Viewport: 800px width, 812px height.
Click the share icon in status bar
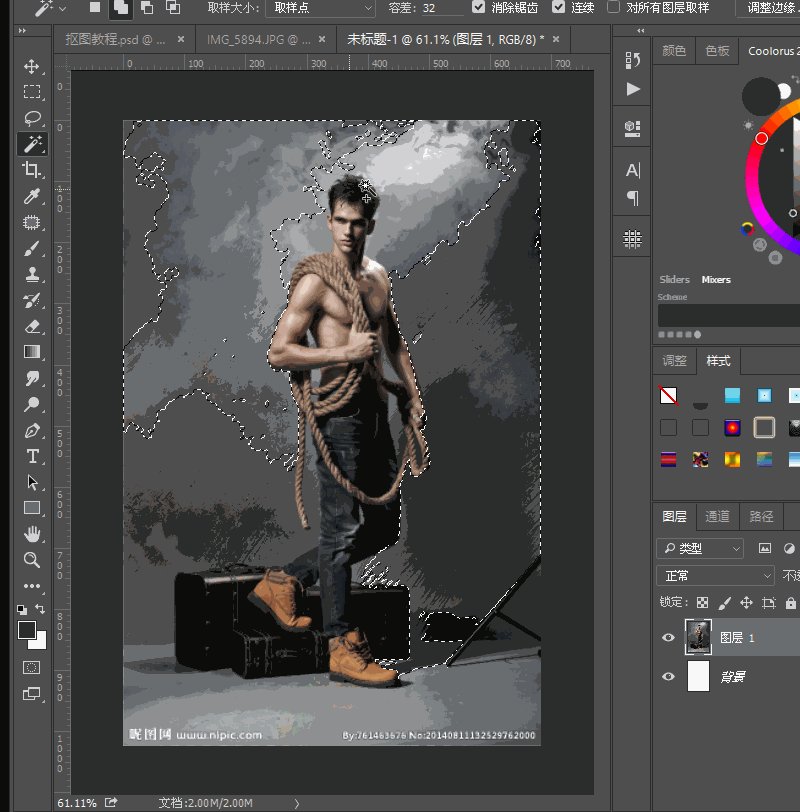coord(111,803)
